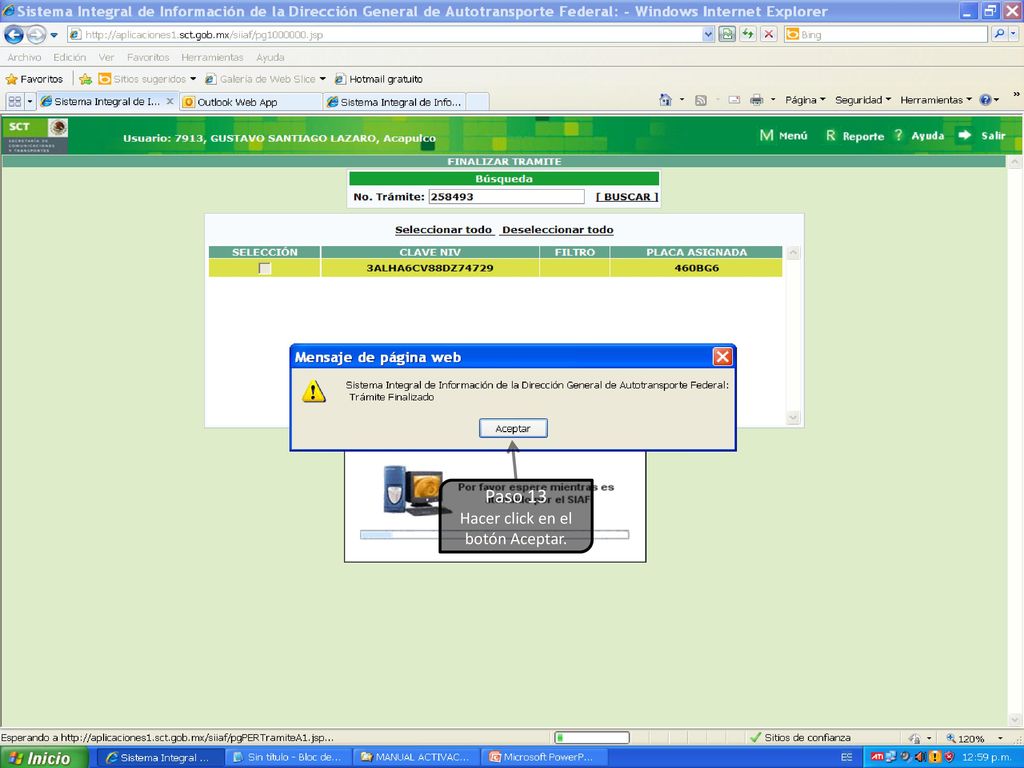Screen dimensions: 1024x768
Task: Open the Página dropdown menu
Action: click(x=805, y=100)
